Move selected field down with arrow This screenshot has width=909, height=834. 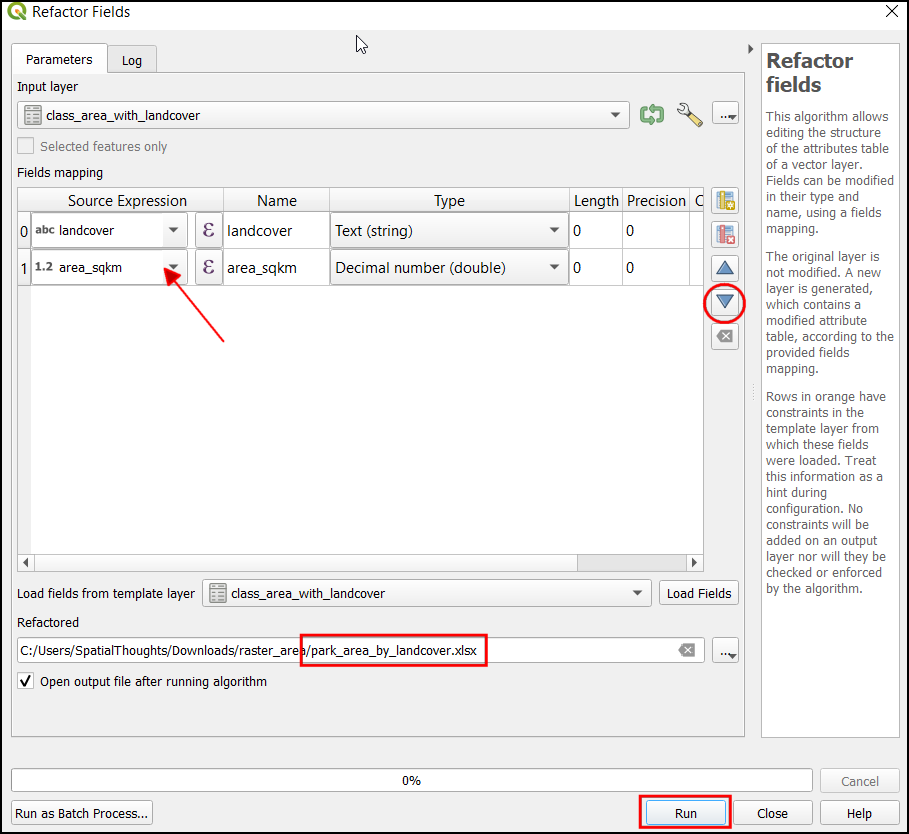(725, 301)
